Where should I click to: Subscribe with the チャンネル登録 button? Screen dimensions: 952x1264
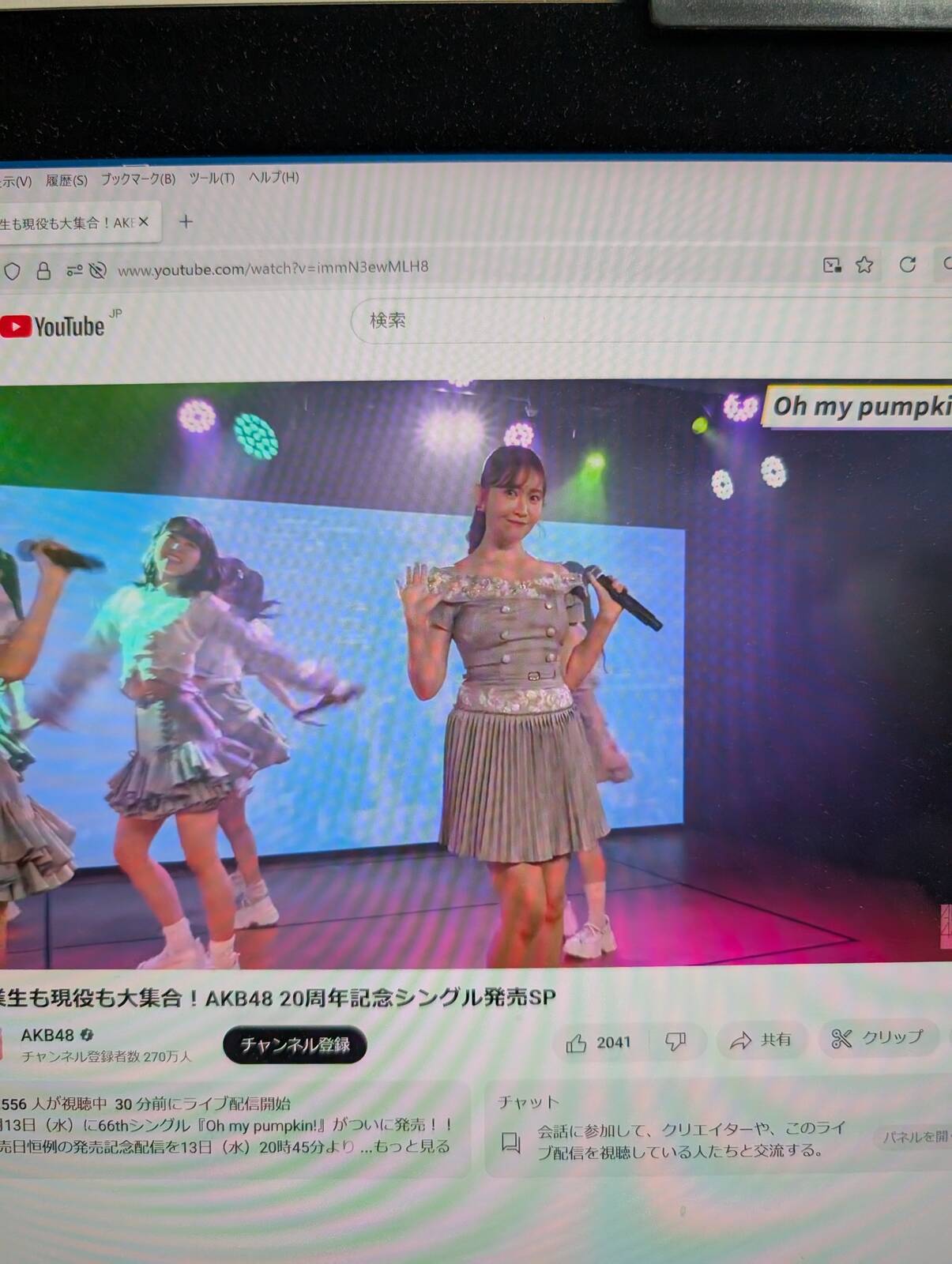tap(295, 1045)
